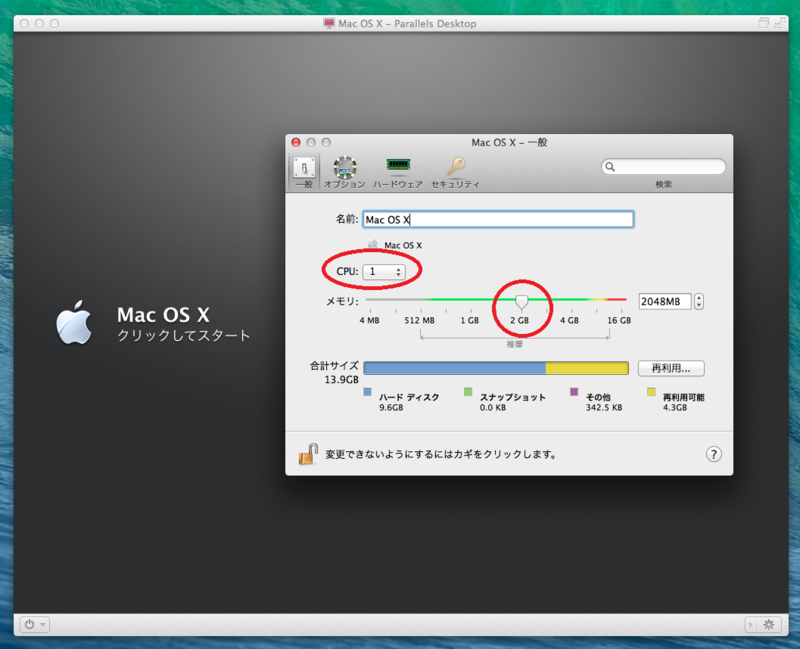
Task: Click the 再利用可能 yellow legend square
Action: (651, 393)
